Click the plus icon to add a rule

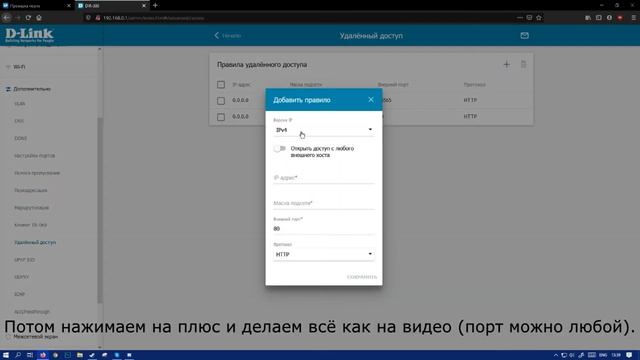coord(507,64)
